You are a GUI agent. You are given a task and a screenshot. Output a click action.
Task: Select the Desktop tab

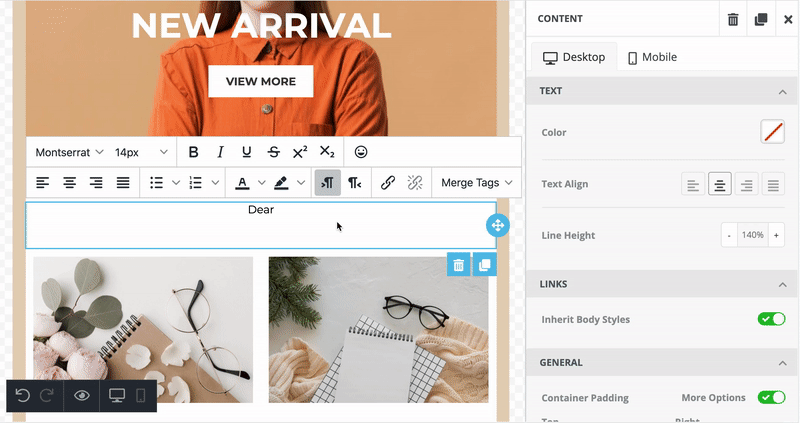574,57
